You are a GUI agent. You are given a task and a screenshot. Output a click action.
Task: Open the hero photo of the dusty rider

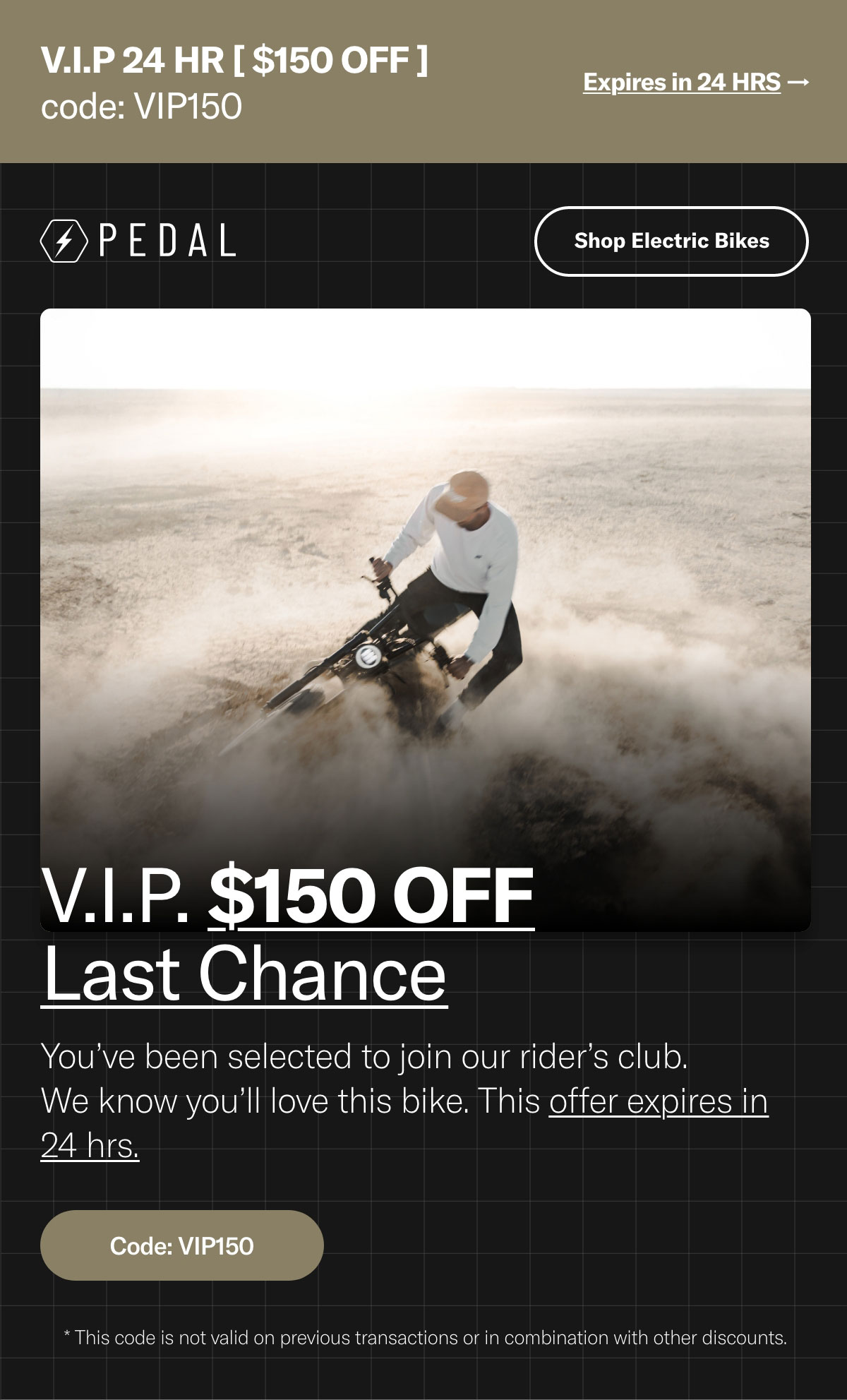pyautogui.click(x=426, y=620)
